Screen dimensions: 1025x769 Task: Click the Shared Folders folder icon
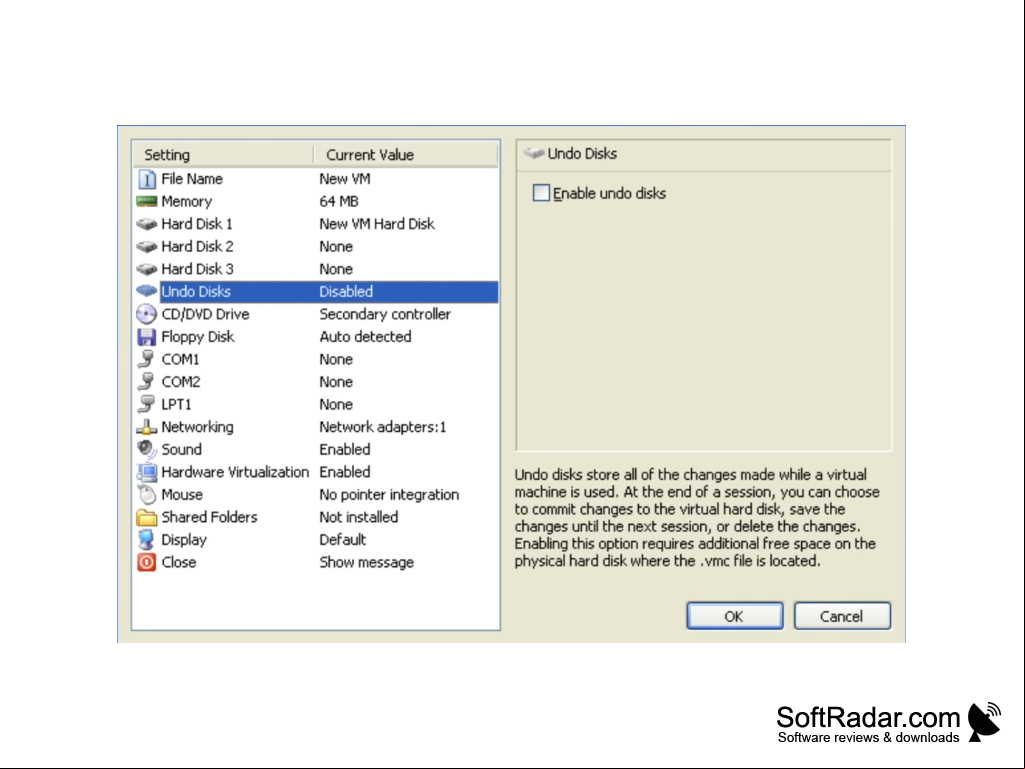point(146,517)
